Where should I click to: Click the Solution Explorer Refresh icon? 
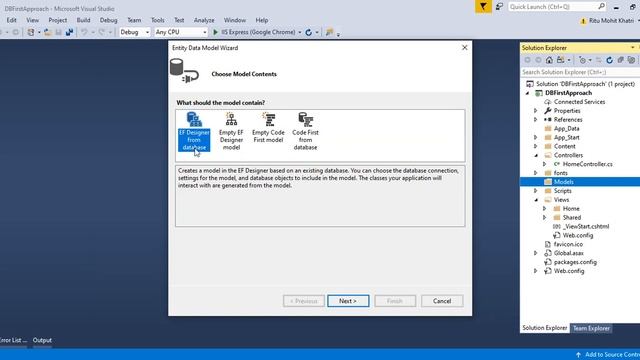(x=609, y=60)
